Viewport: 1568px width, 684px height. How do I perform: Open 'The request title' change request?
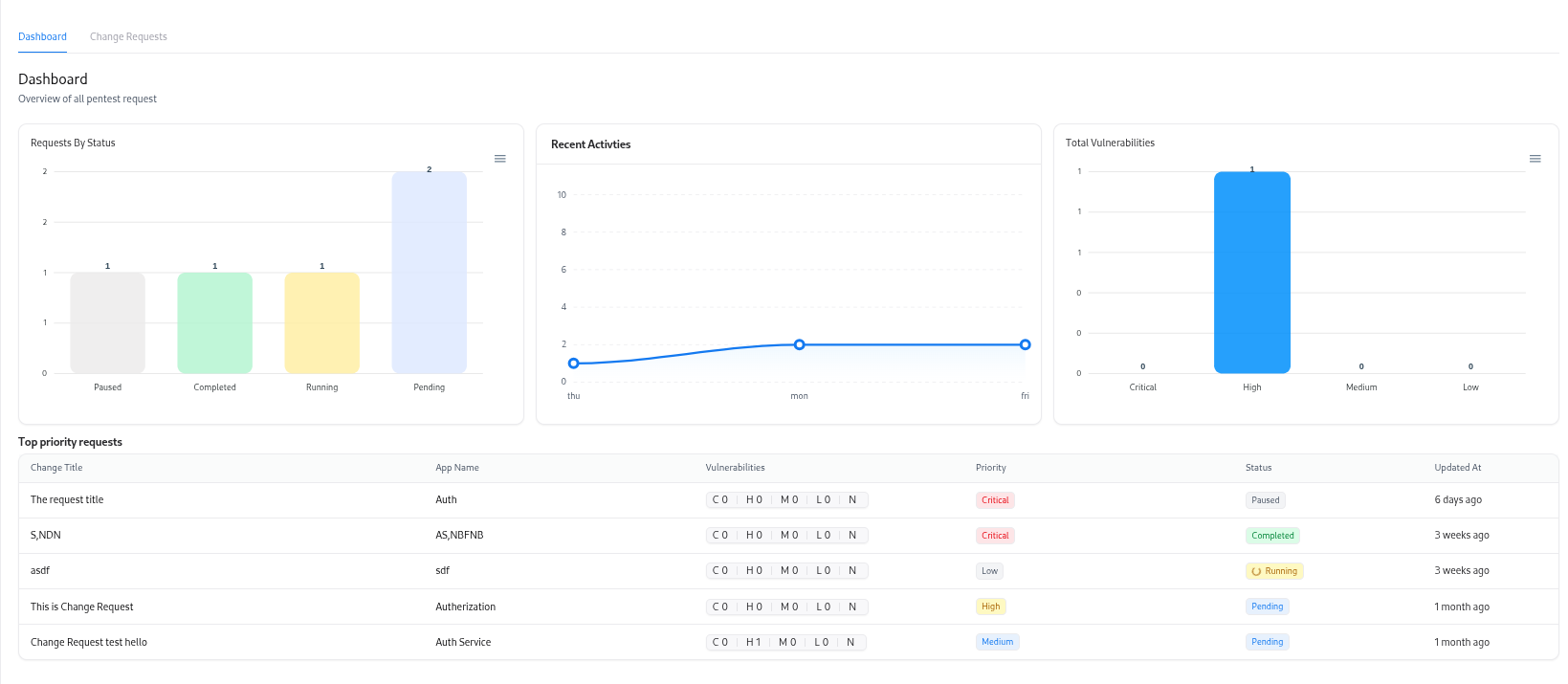[x=67, y=500]
